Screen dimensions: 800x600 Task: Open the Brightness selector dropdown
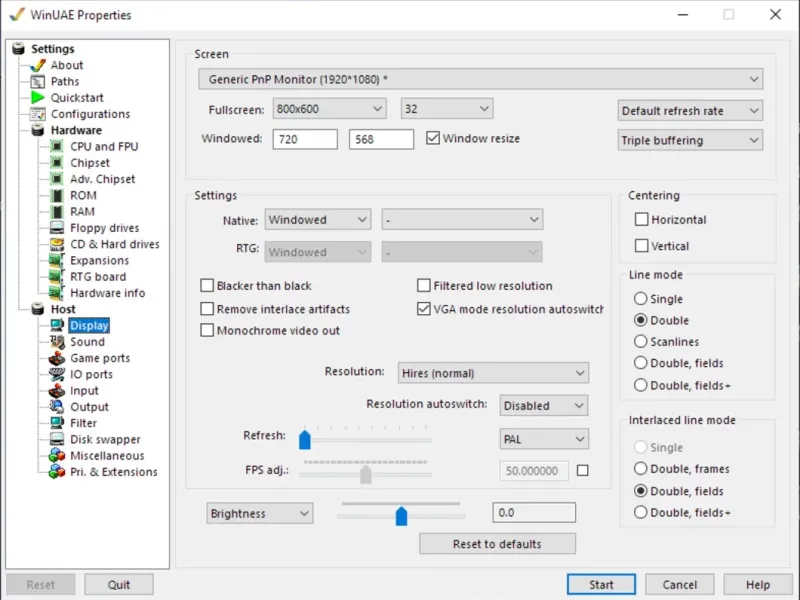[x=260, y=513]
